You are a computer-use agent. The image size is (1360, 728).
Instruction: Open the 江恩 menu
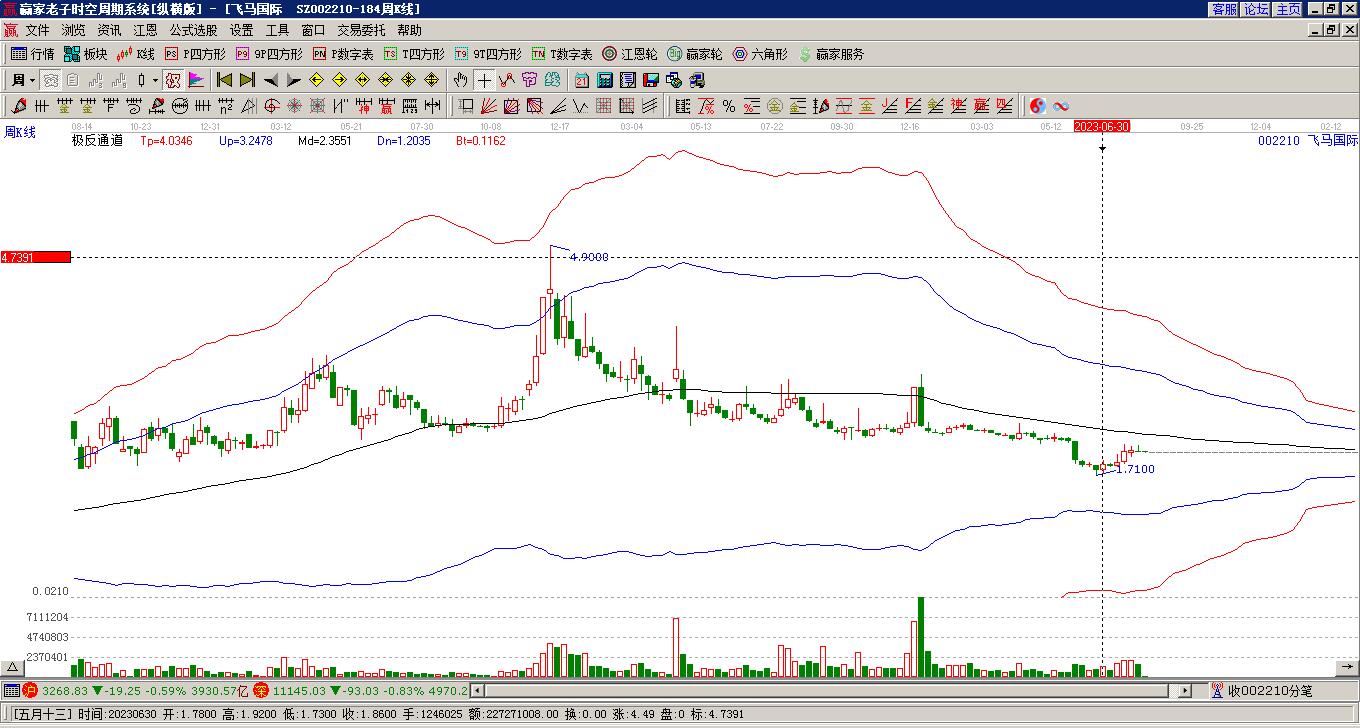145,31
